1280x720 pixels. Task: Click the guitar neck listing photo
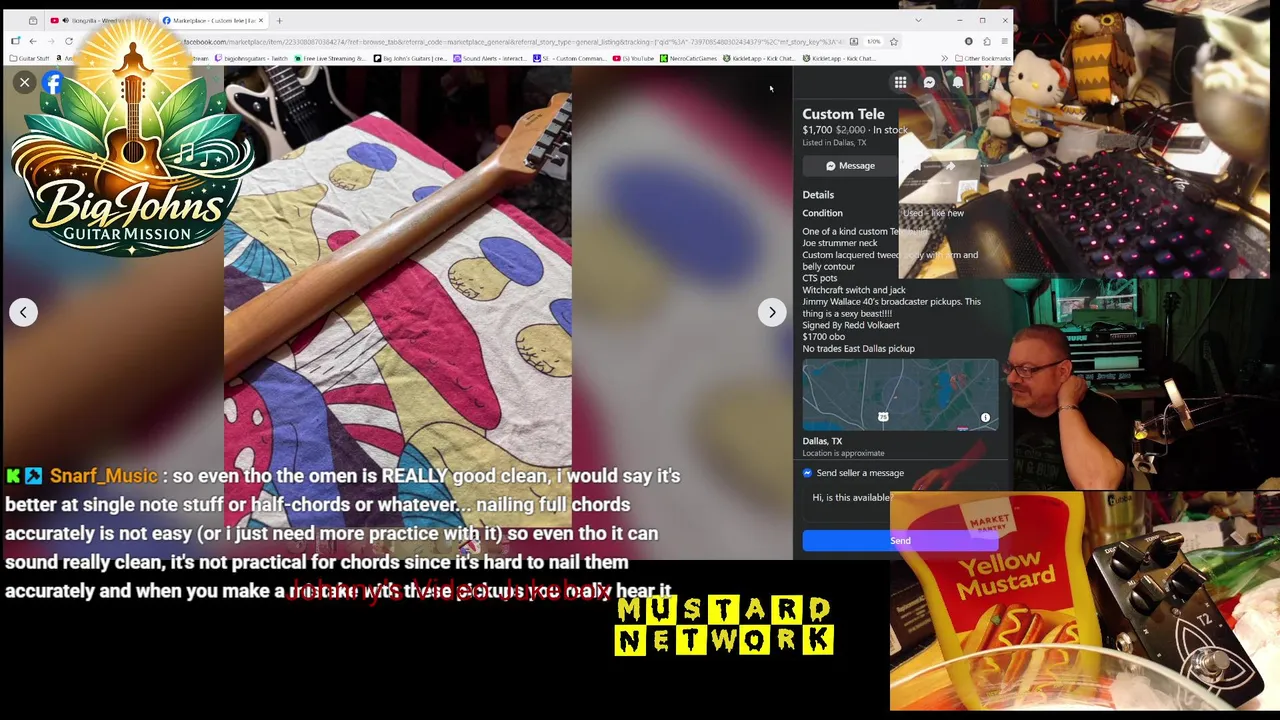[398, 310]
